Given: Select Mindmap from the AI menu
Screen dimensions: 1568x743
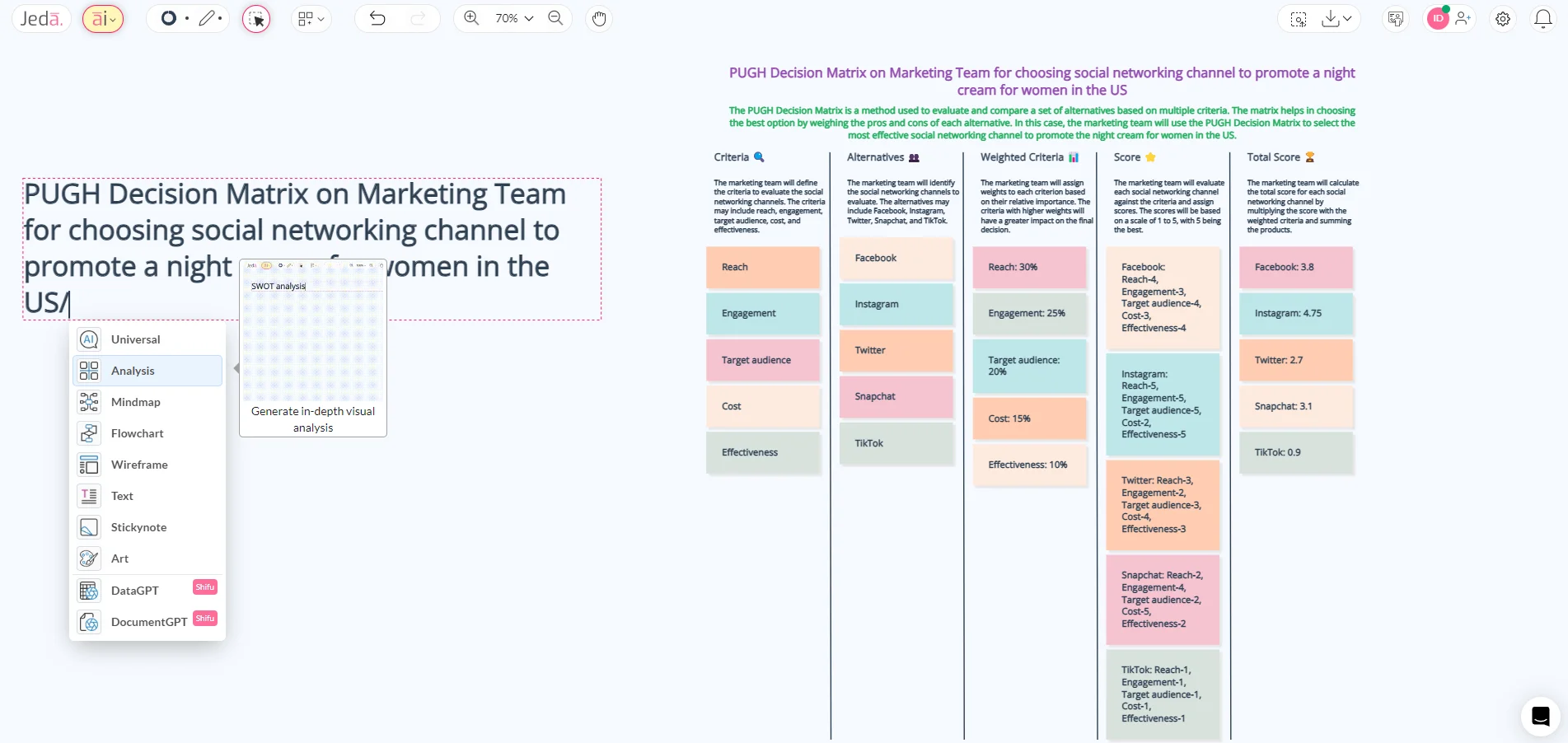Looking at the screenshot, I should click(137, 402).
